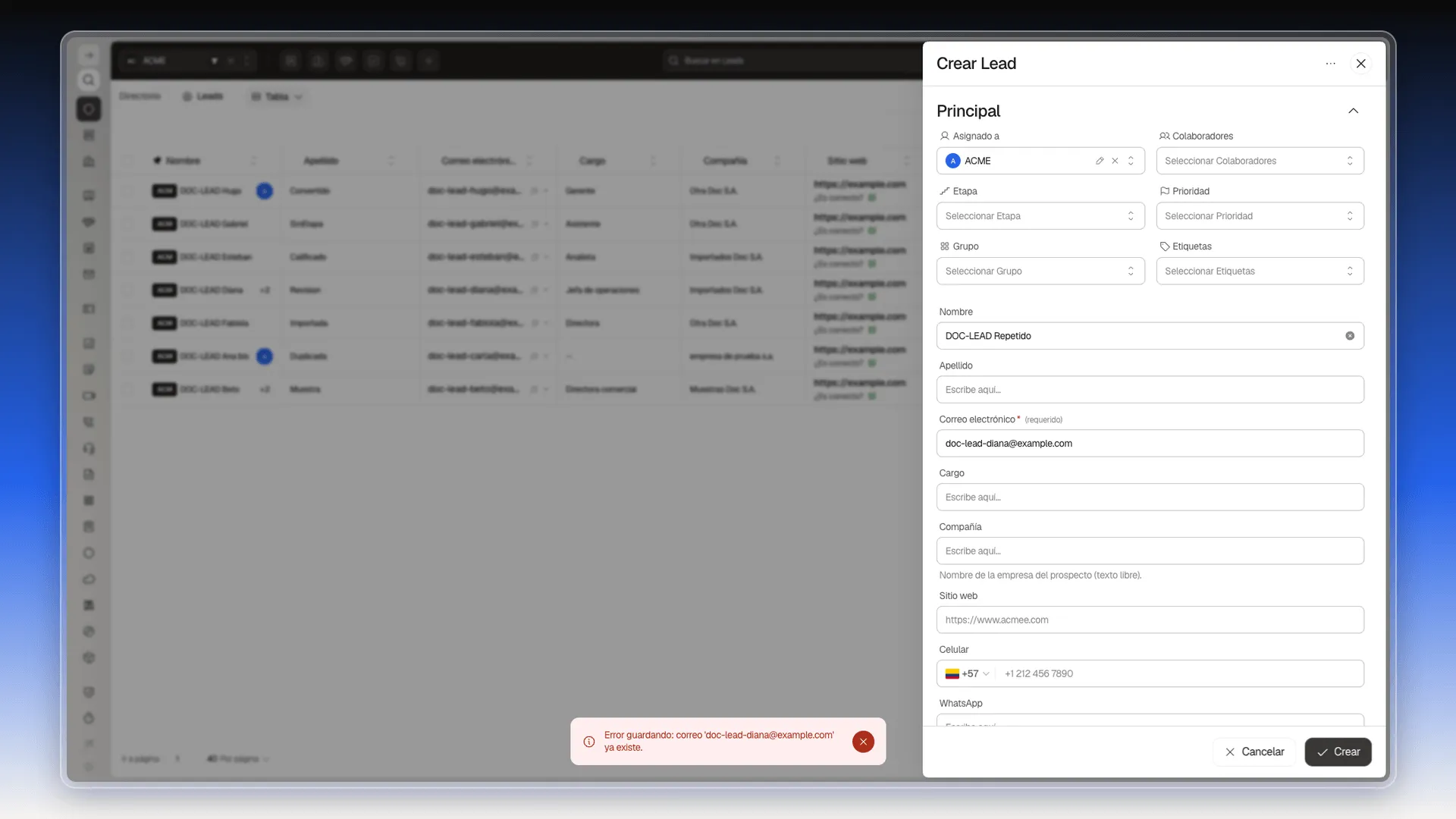The height and width of the screenshot is (819, 1456).
Task: Open the Seleccionar Etiquetas dropdown
Action: 1260,271
